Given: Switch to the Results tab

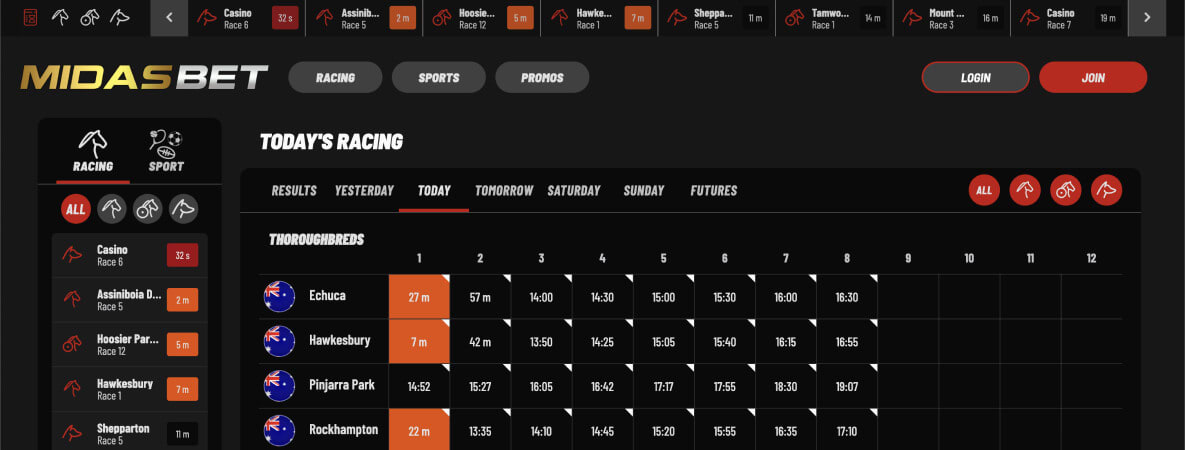Looking at the screenshot, I should tap(294, 191).
